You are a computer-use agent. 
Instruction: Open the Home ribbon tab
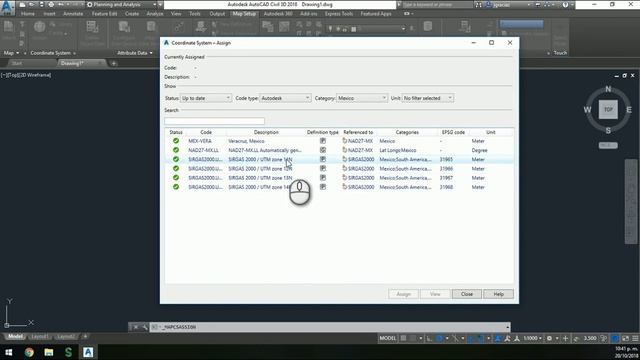tap(28, 13)
